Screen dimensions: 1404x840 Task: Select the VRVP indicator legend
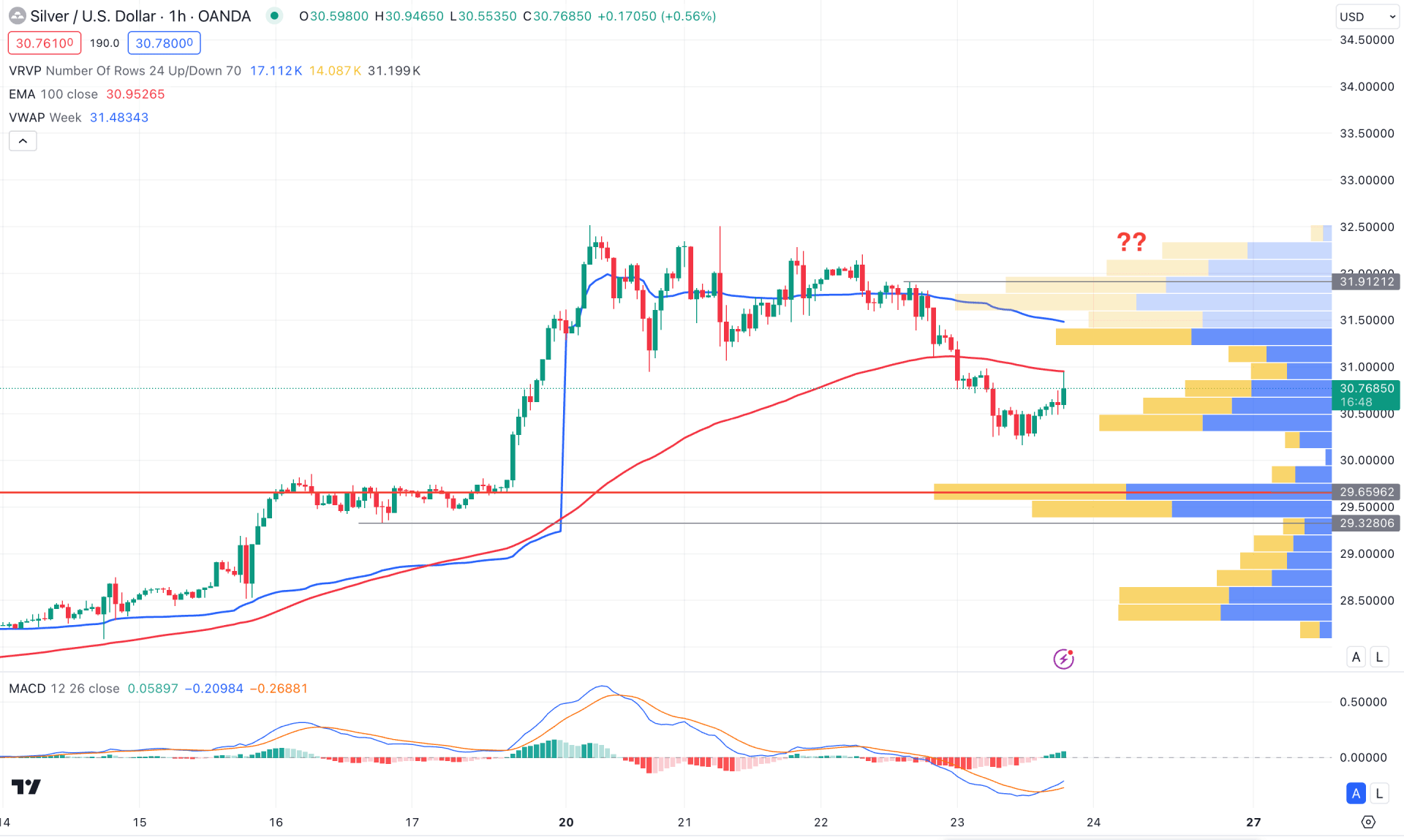click(125, 71)
